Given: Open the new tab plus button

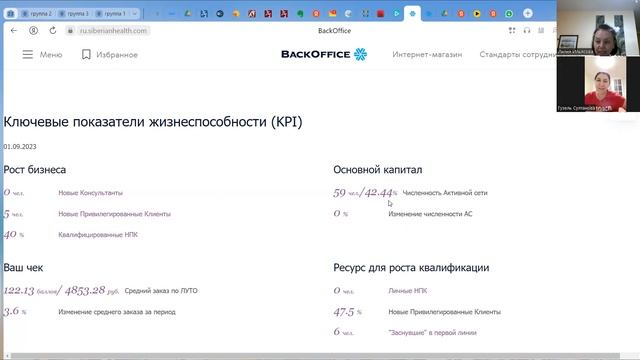Looking at the screenshot, I should pyautogui.click(x=528, y=13).
